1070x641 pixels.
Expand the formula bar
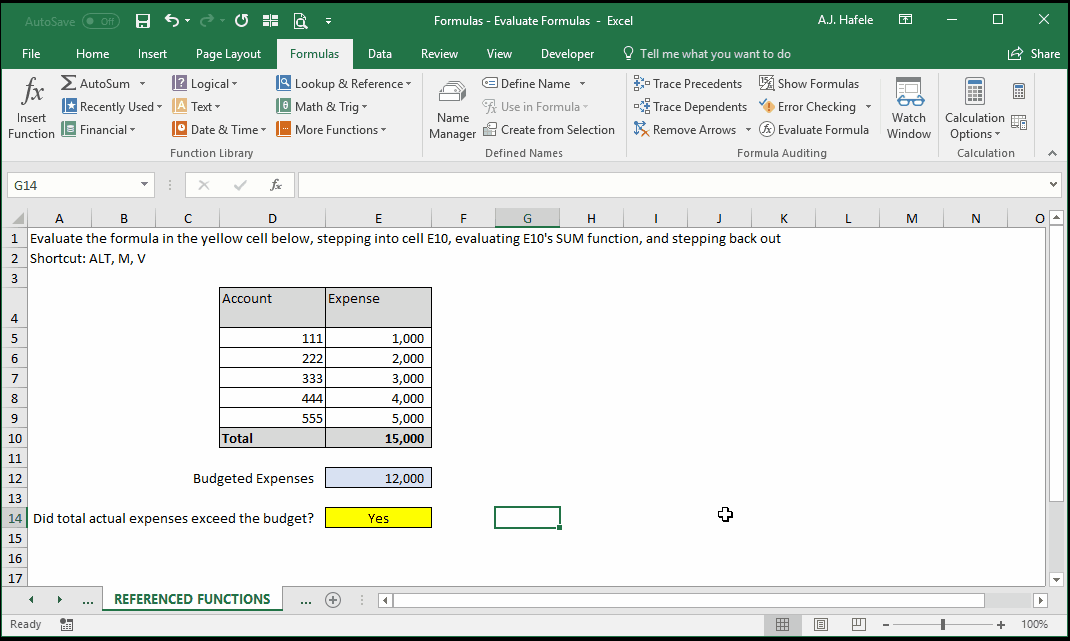point(1053,184)
